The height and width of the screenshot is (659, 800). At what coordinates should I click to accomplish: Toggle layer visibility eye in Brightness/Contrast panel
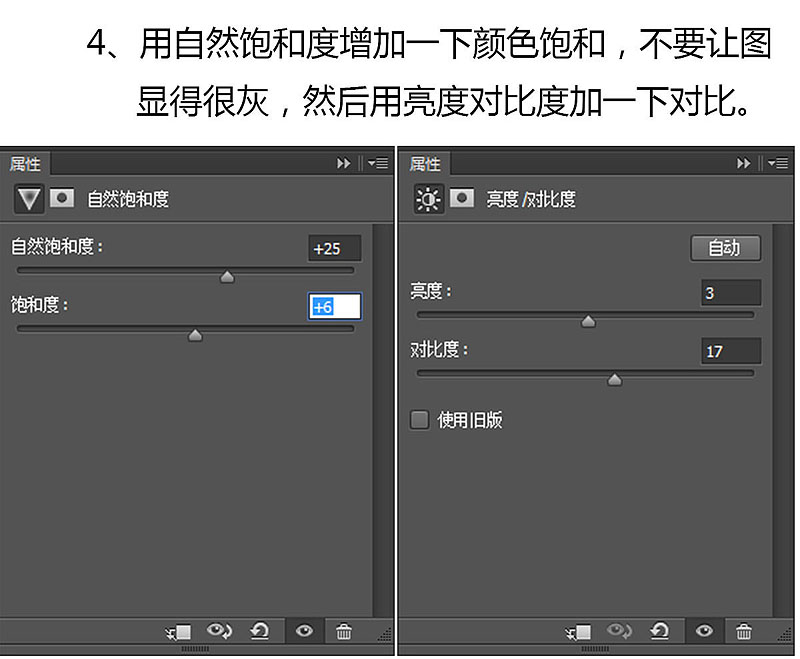click(x=704, y=631)
